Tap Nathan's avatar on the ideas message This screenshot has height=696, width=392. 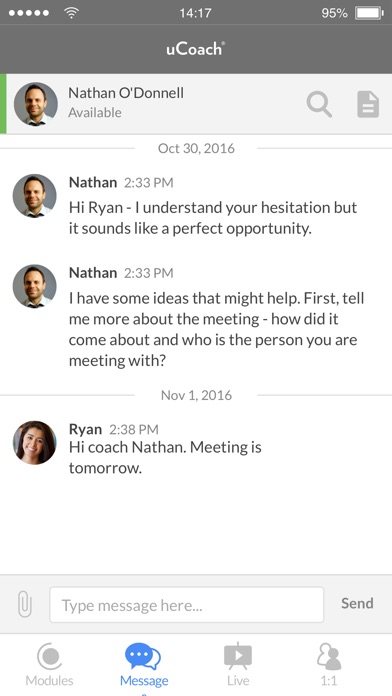pyautogui.click(x=35, y=286)
